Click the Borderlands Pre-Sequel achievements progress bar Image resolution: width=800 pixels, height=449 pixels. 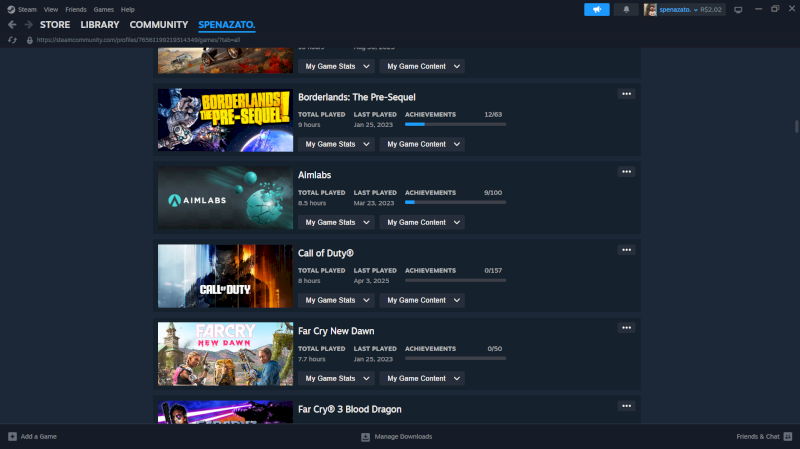pos(455,125)
